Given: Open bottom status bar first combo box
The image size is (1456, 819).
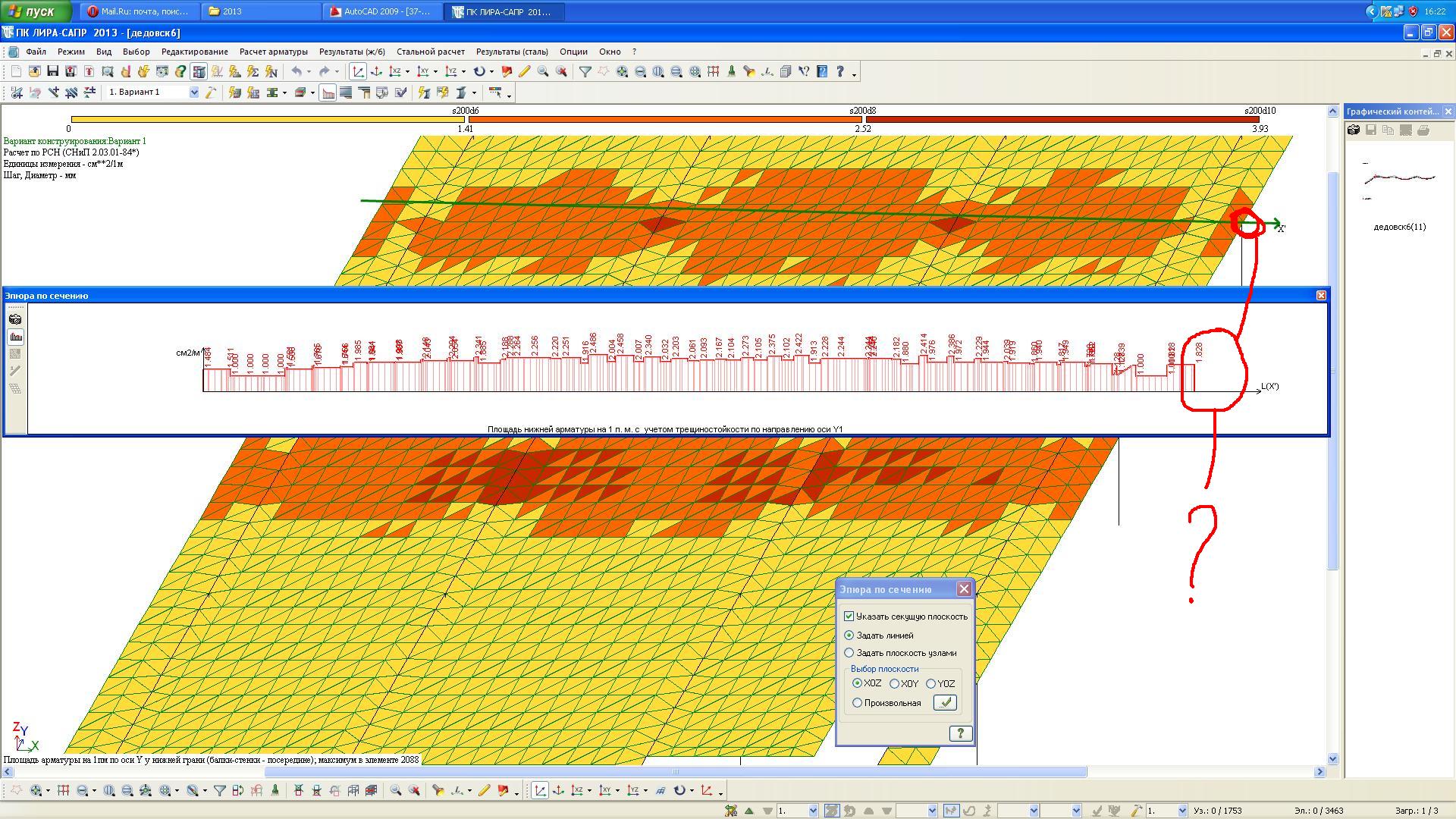Looking at the screenshot, I should (814, 811).
